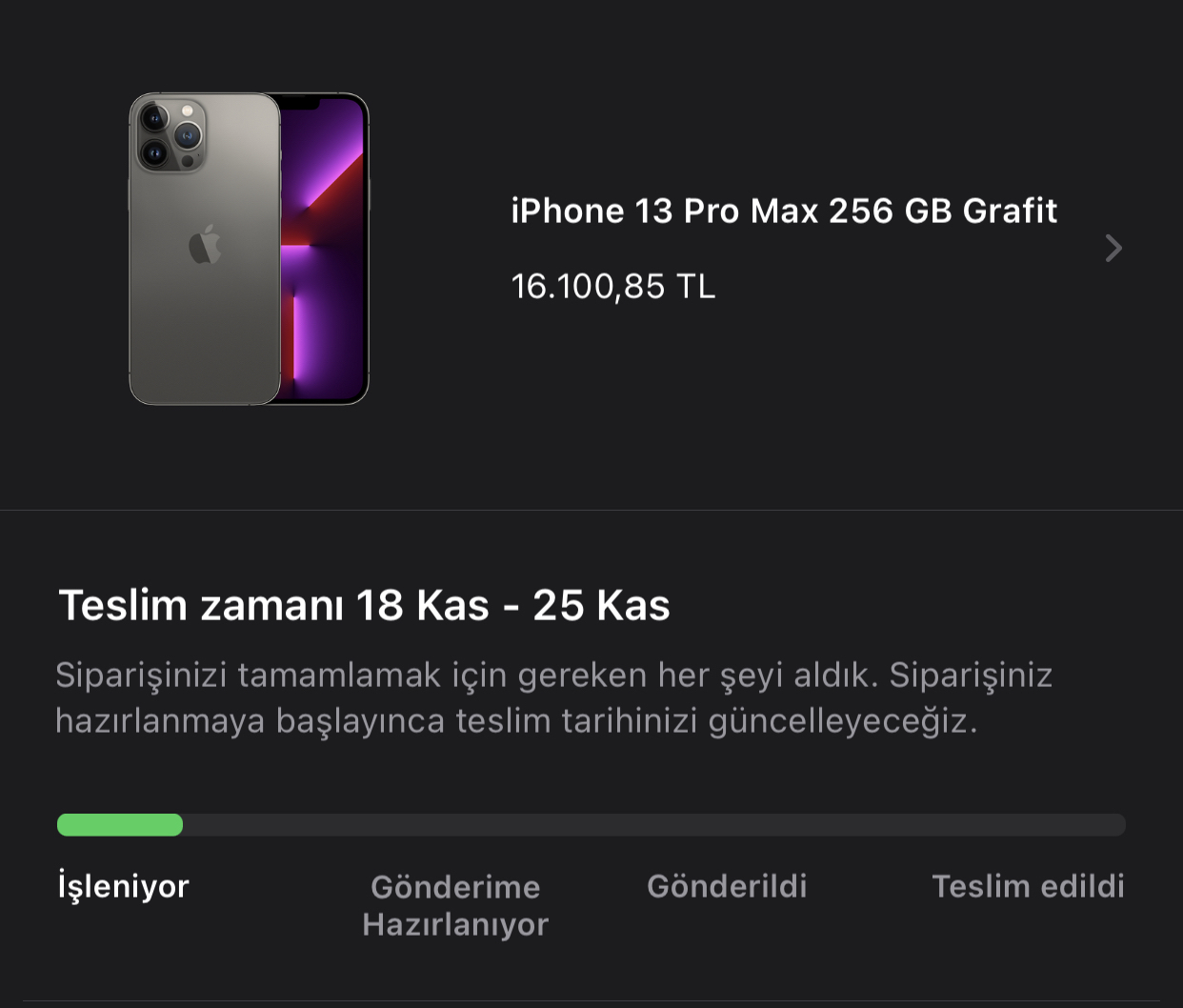The width and height of the screenshot is (1183, 1008).
Task: Tap the teslim tarihinizi güncelleyeceğiz text line
Action: pos(516,721)
